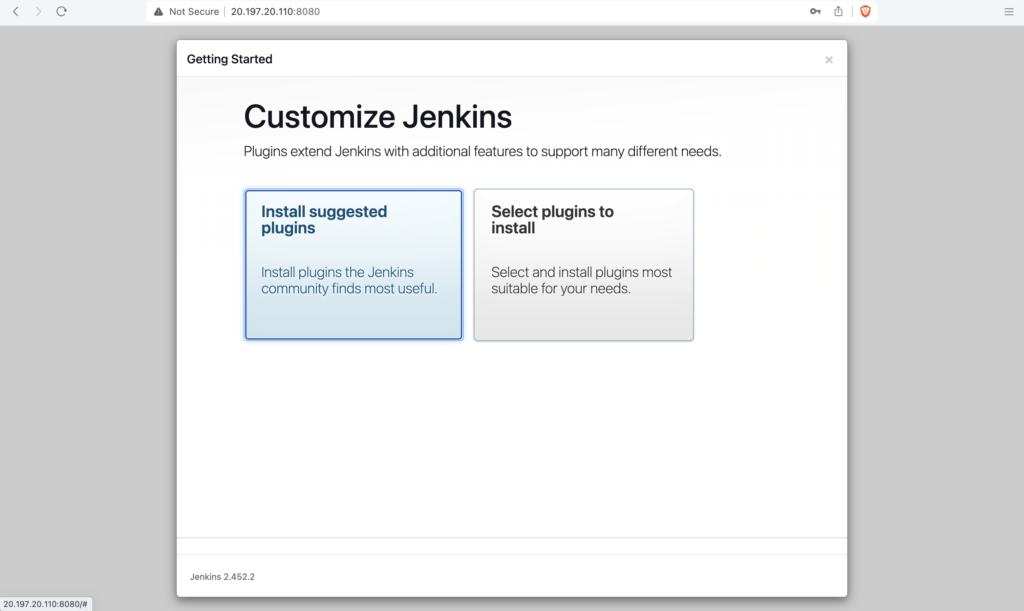Click the 'Plugins extend Jenkins' description text
This screenshot has width=1024, height=611.
click(x=482, y=151)
